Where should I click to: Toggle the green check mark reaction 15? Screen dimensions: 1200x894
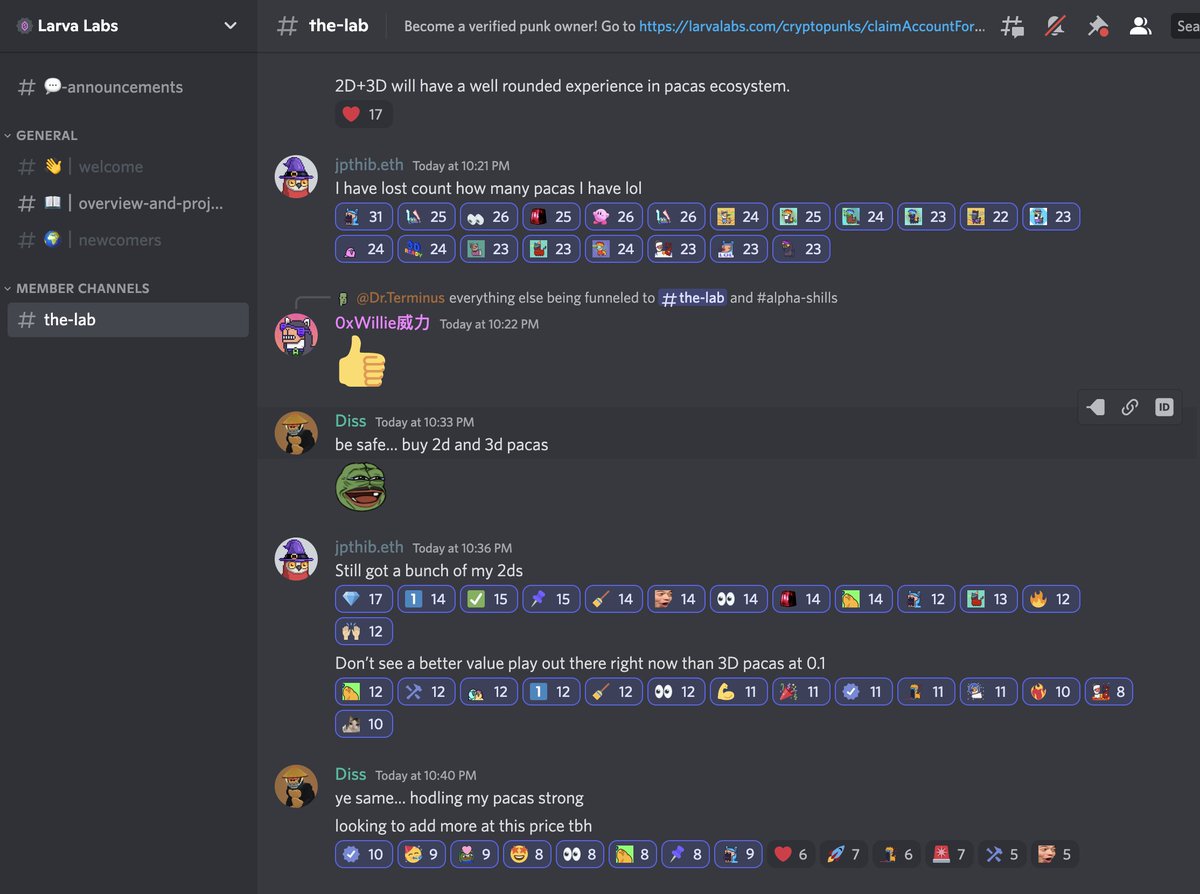(489, 599)
